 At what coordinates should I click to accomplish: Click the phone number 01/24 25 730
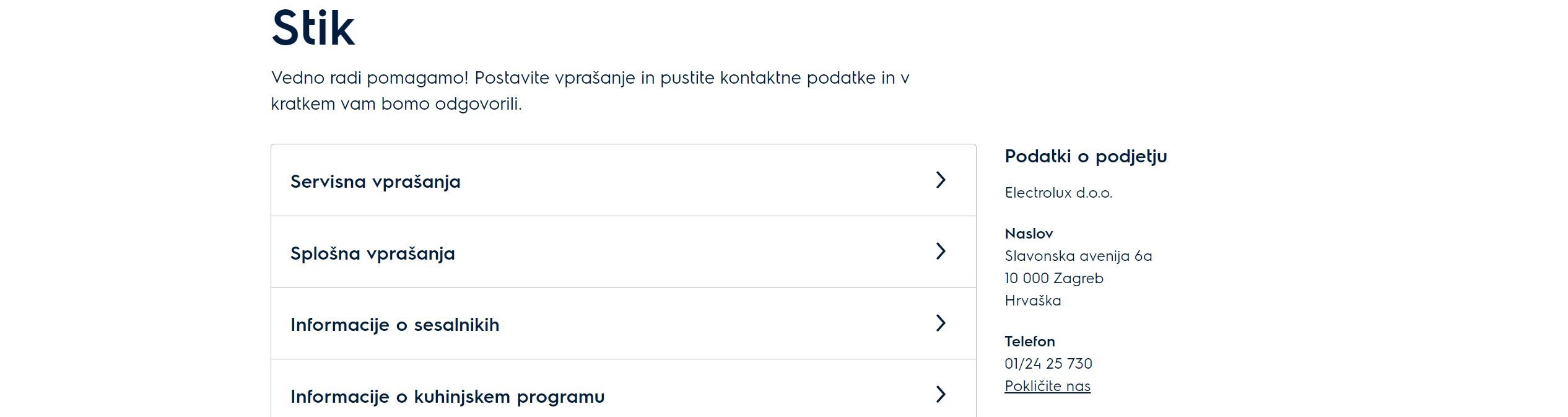(1048, 364)
